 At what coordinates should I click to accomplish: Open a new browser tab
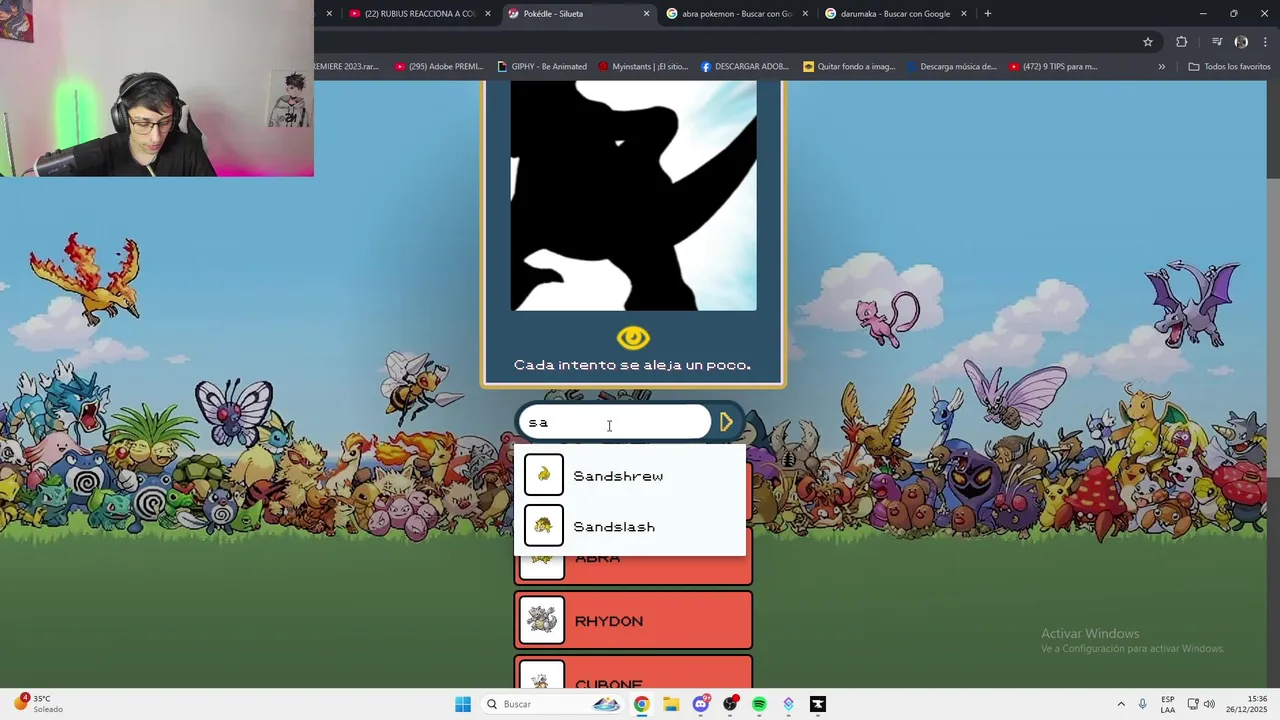[x=988, y=14]
